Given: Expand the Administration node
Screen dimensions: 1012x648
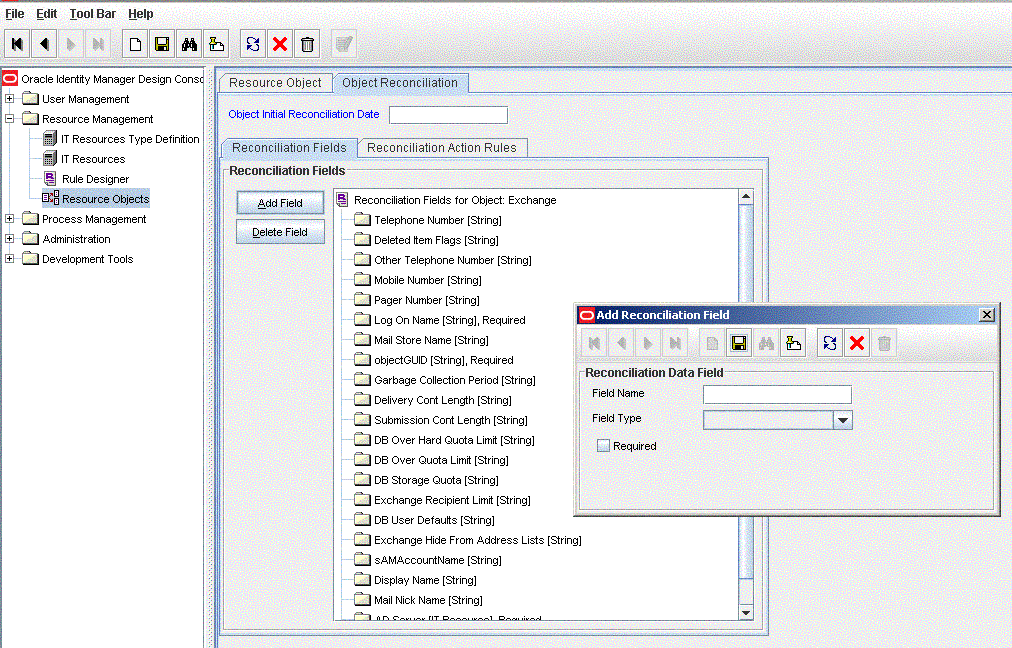Looking at the screenshot, I should tap(9, 239).
